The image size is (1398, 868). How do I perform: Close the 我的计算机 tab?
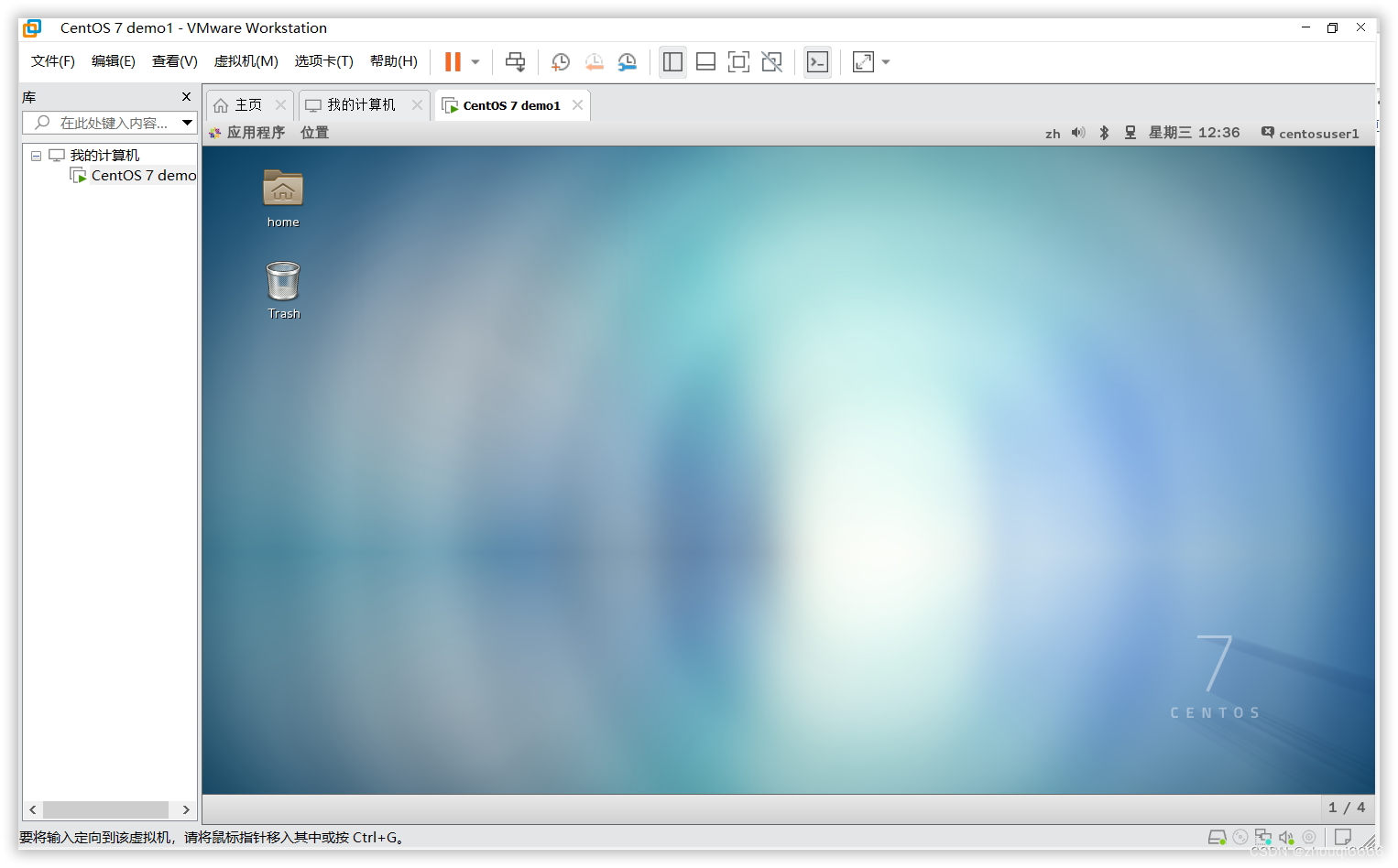tap(417, 105)
